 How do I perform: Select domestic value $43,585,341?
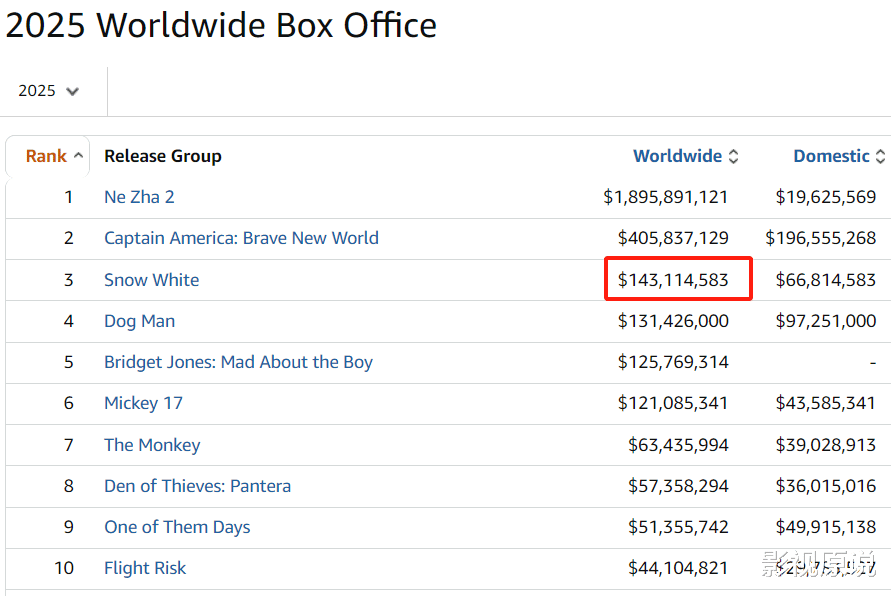pos(826,403)
